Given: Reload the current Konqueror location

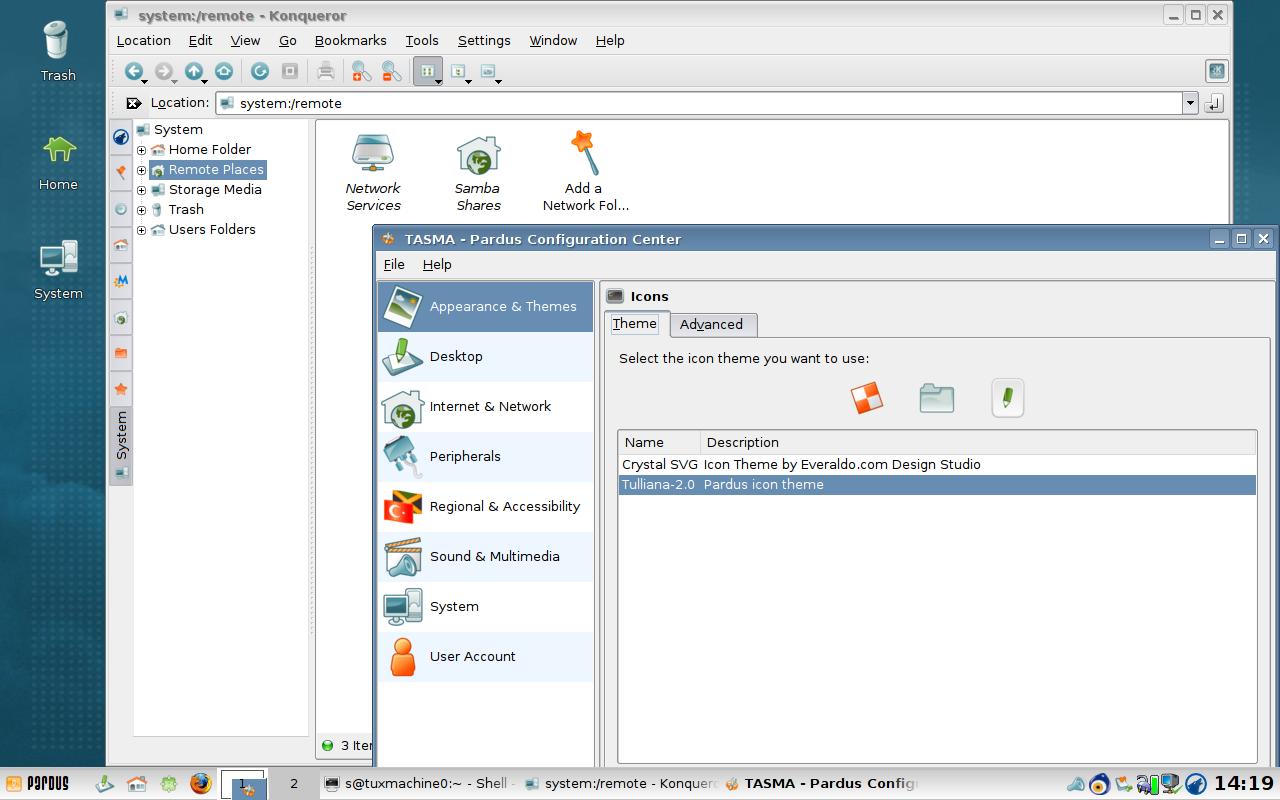Looking at the screenshot, I should pyautogui.click(x=260, y=71).
